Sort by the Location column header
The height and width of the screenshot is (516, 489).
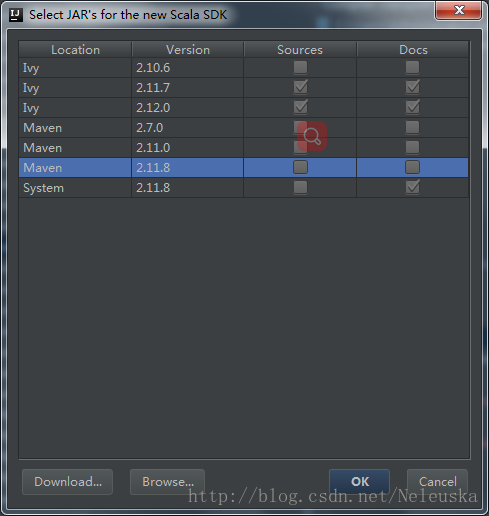(x=75, y=50)
